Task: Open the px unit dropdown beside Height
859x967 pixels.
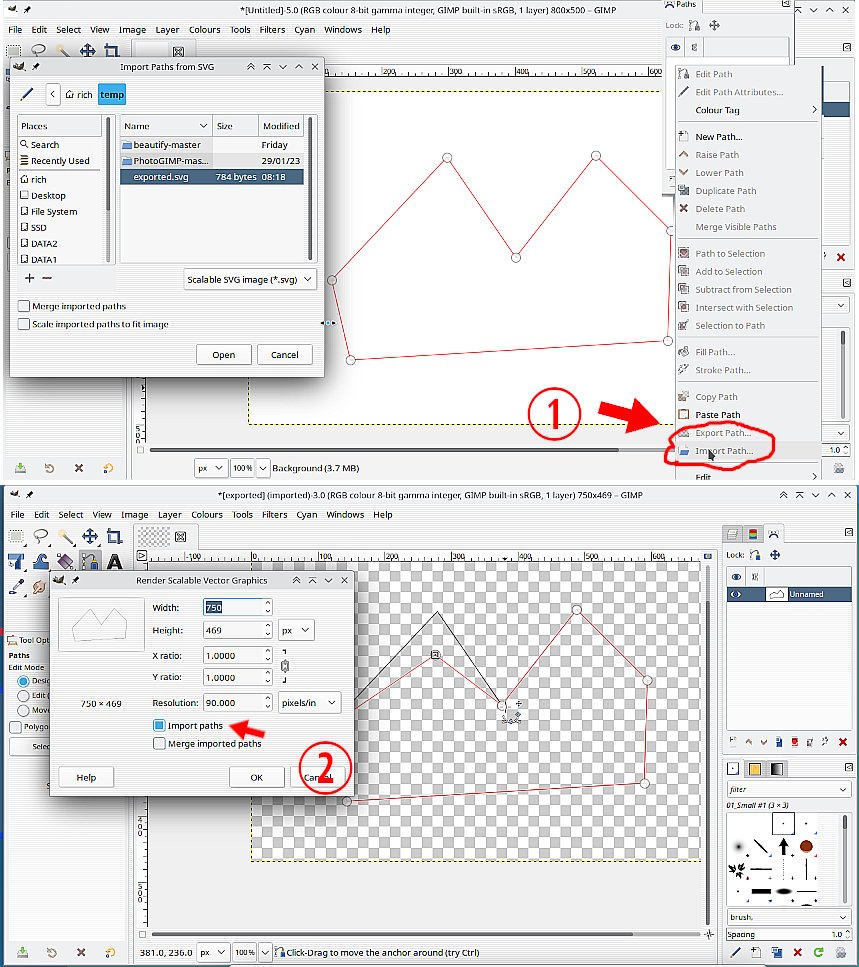Action: [296, 630]
